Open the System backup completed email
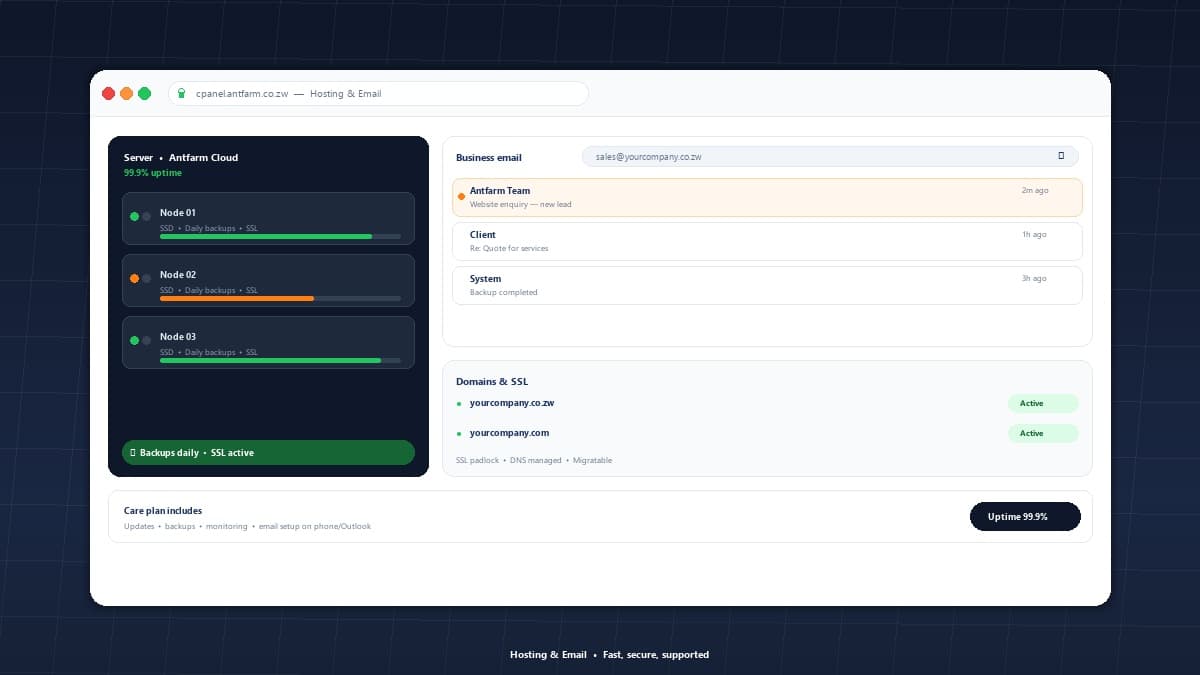The image size is (1200, 675). (767, 285)
